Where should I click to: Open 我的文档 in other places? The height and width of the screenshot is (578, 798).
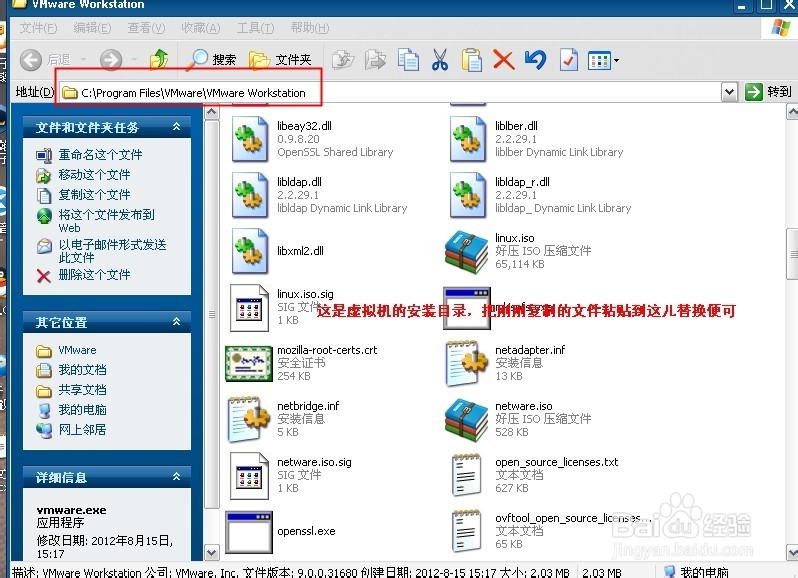pyautogui.click(x=82, y=370)
